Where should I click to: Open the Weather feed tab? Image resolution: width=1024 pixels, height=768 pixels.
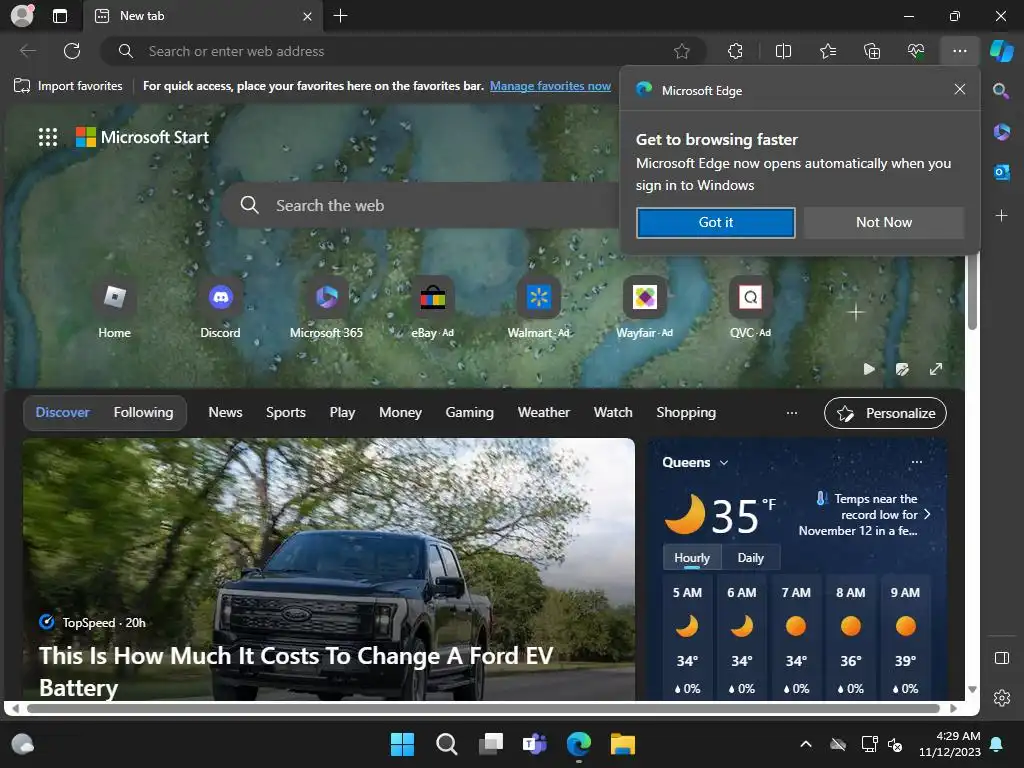(544, 413)
